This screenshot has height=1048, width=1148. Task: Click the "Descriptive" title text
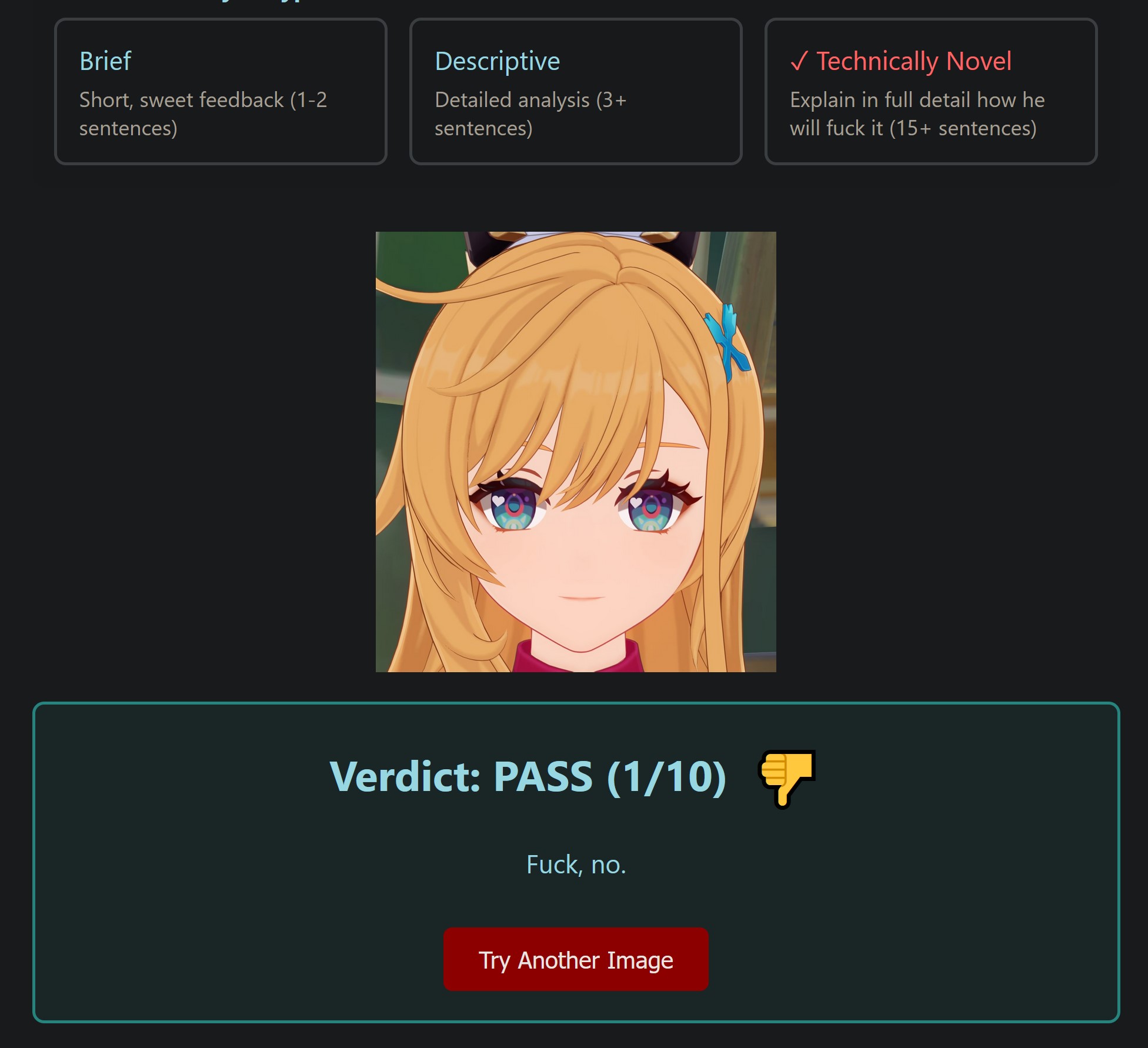[x=498, y=61]
